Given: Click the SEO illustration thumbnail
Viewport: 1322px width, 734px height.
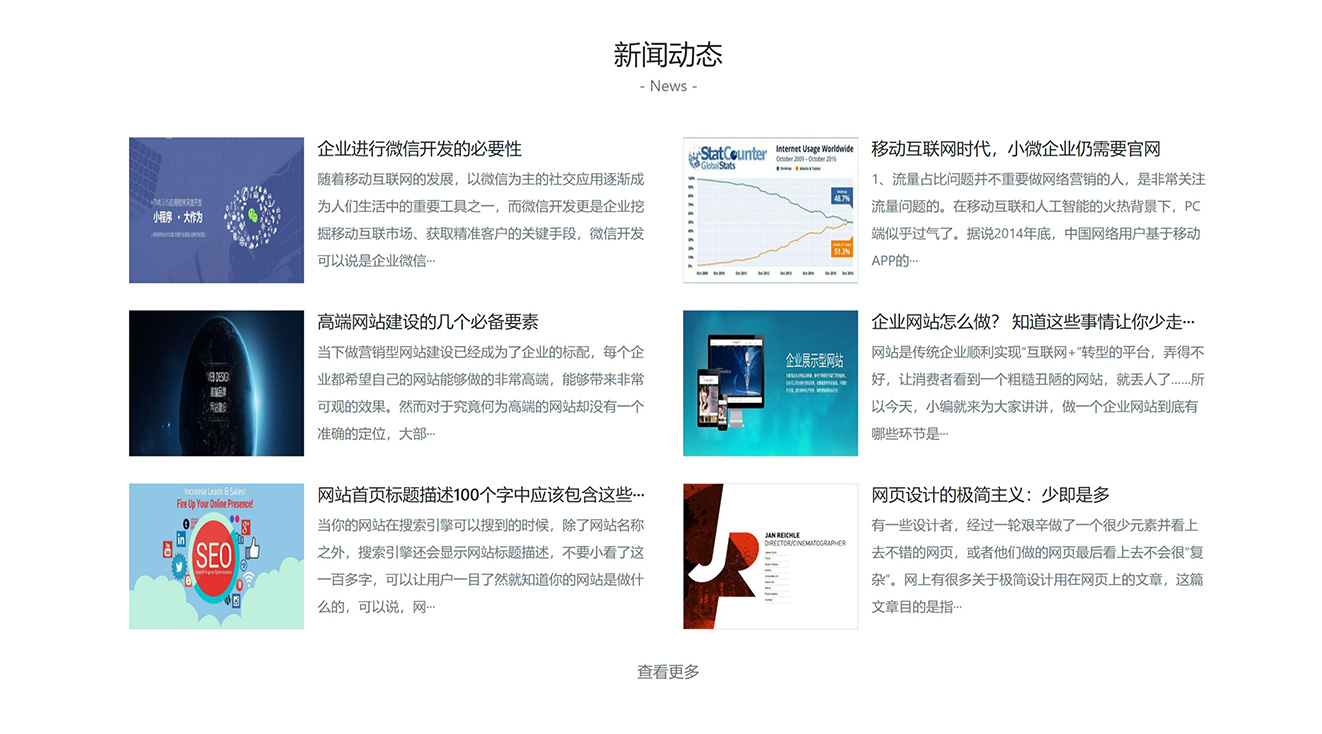Looking at the screenshot, I should coord(216,556).
